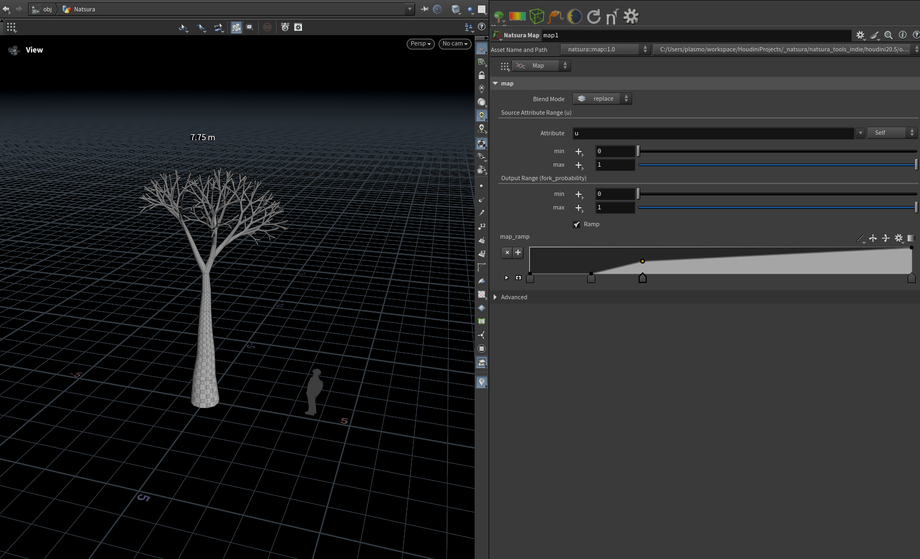This screenshot has width=920, height=559.
Task: Click the magnifier search icon in parameter header
Action: tap(888, 35)
